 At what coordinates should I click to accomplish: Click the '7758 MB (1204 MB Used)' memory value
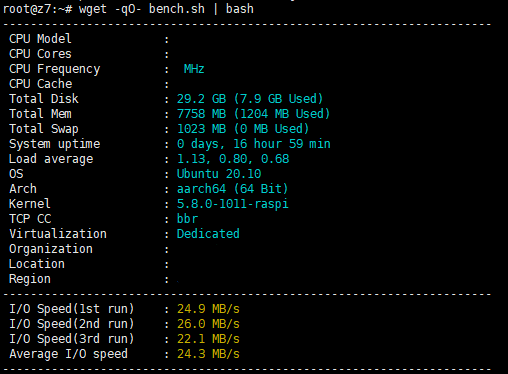tap(253, 114)
